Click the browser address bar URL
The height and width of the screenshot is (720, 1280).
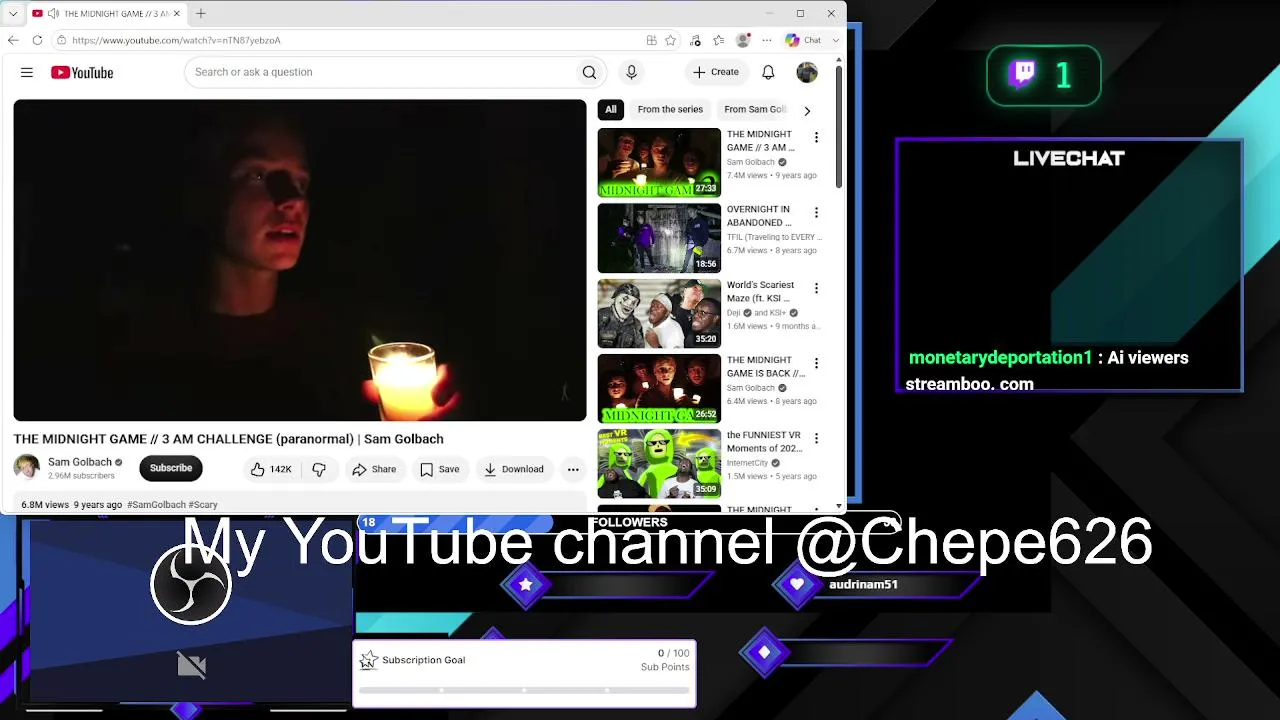coord(176,40)
